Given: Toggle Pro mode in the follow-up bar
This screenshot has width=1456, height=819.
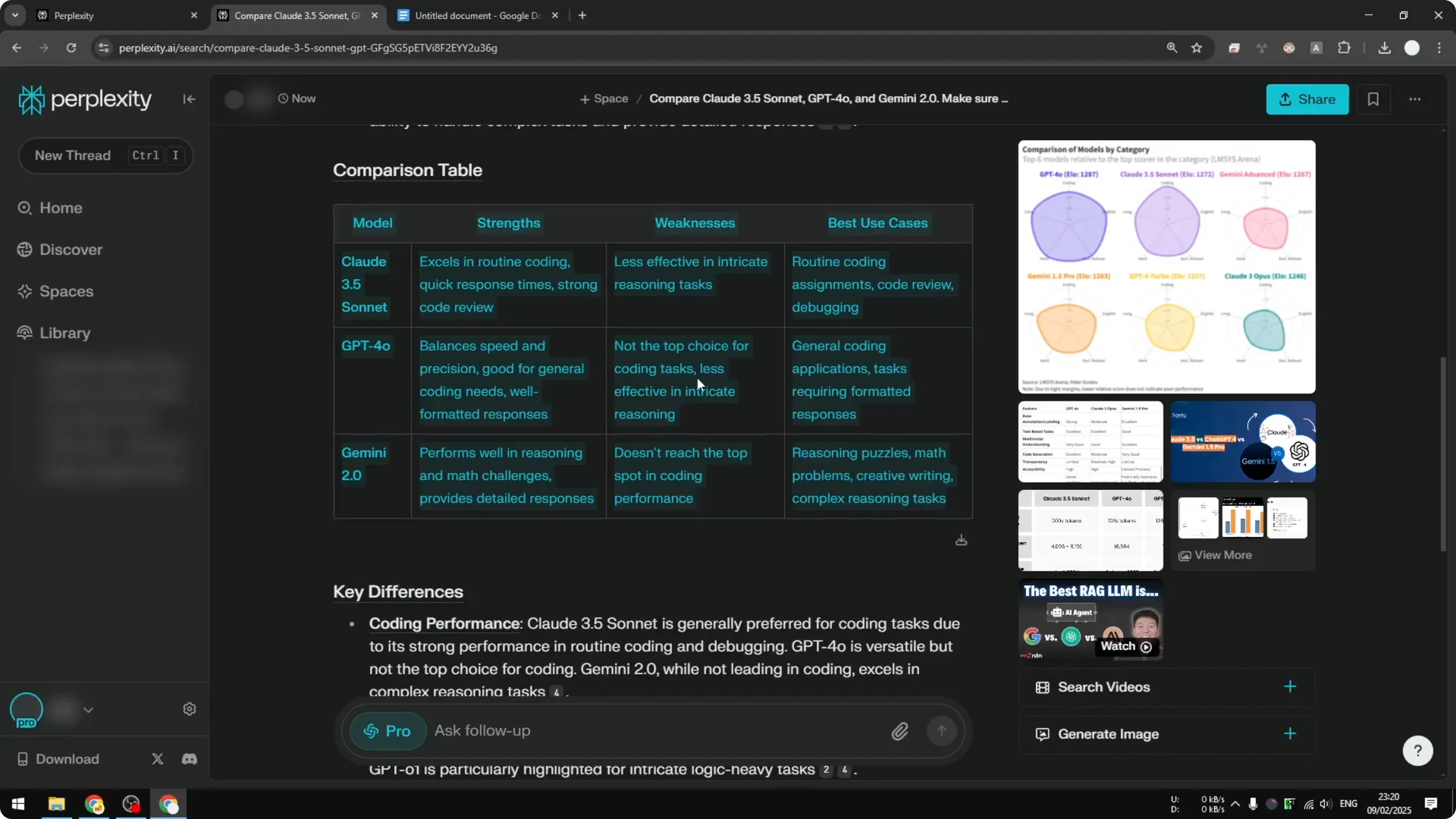Looking at the screenshot, I should point(387,730).
